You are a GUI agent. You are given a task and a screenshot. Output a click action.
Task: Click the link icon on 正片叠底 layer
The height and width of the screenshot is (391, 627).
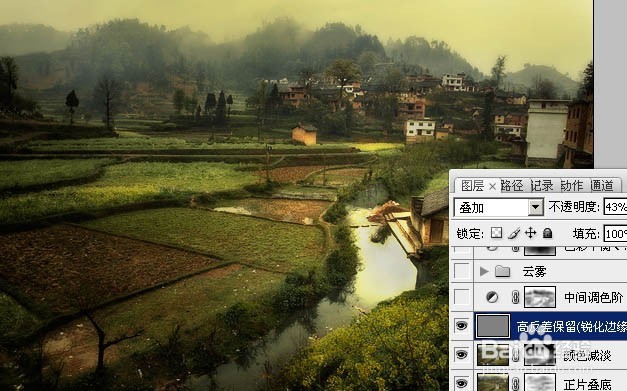coord(515,383)
